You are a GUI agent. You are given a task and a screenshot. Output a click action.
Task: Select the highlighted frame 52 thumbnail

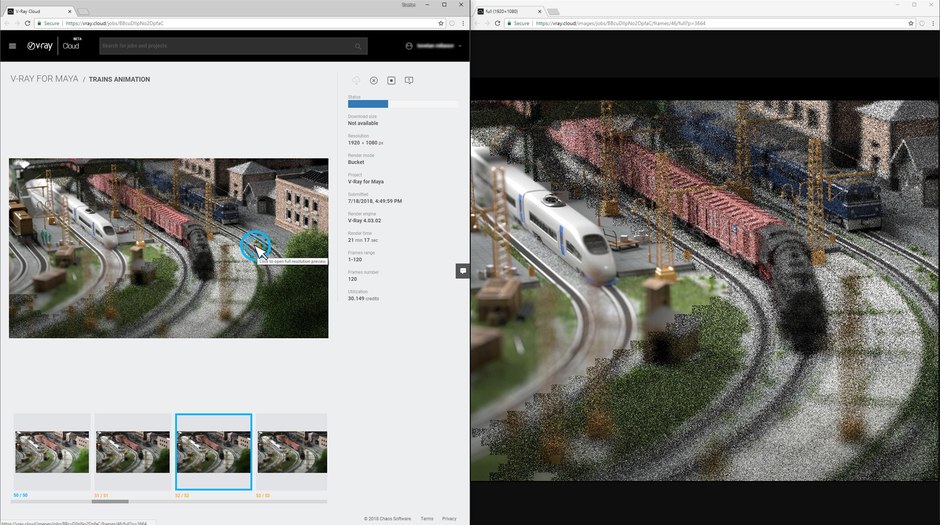coord(213,452)
